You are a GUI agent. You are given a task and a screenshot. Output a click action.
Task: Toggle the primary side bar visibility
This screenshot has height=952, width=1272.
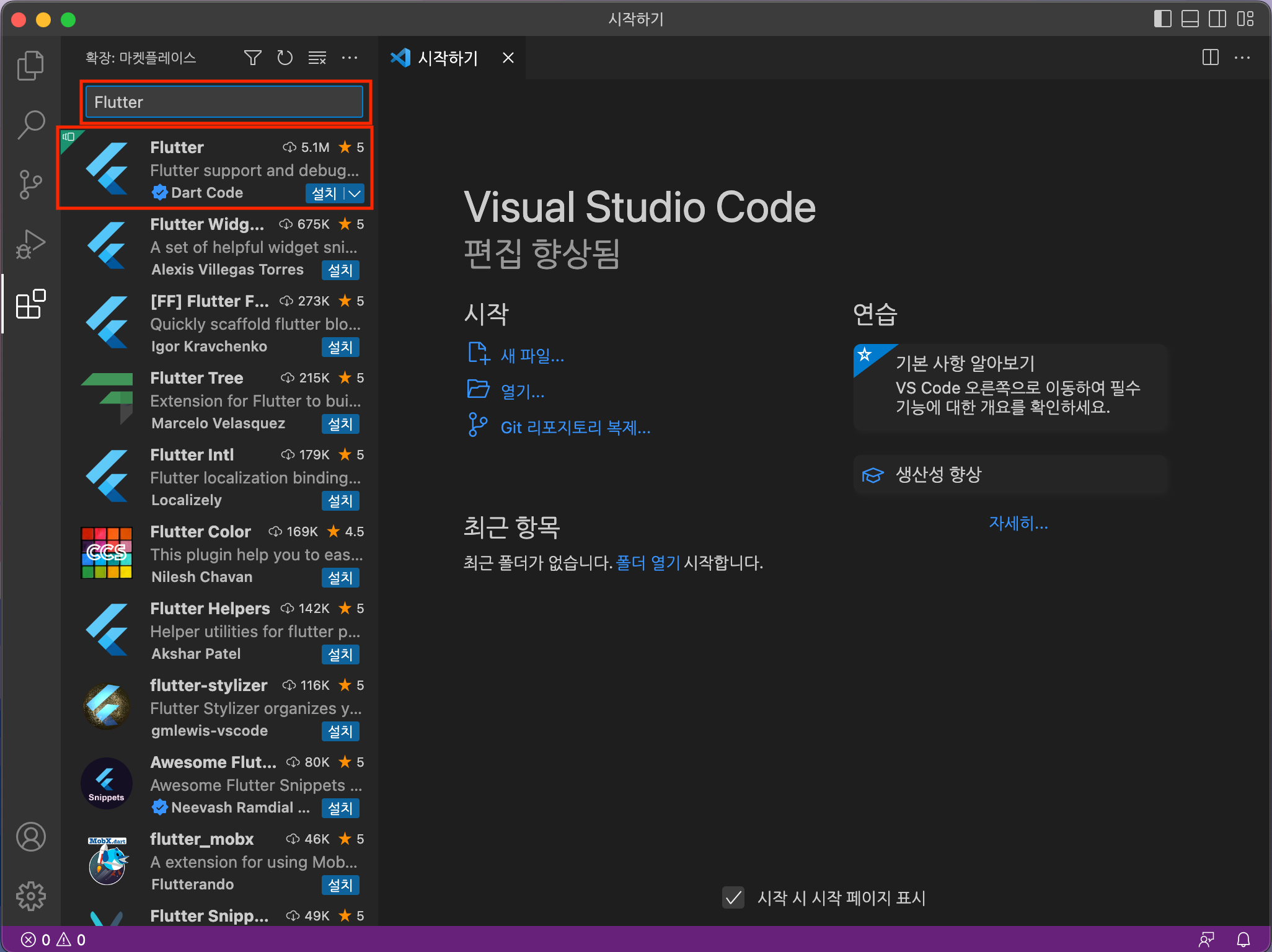click(1162, 19)
